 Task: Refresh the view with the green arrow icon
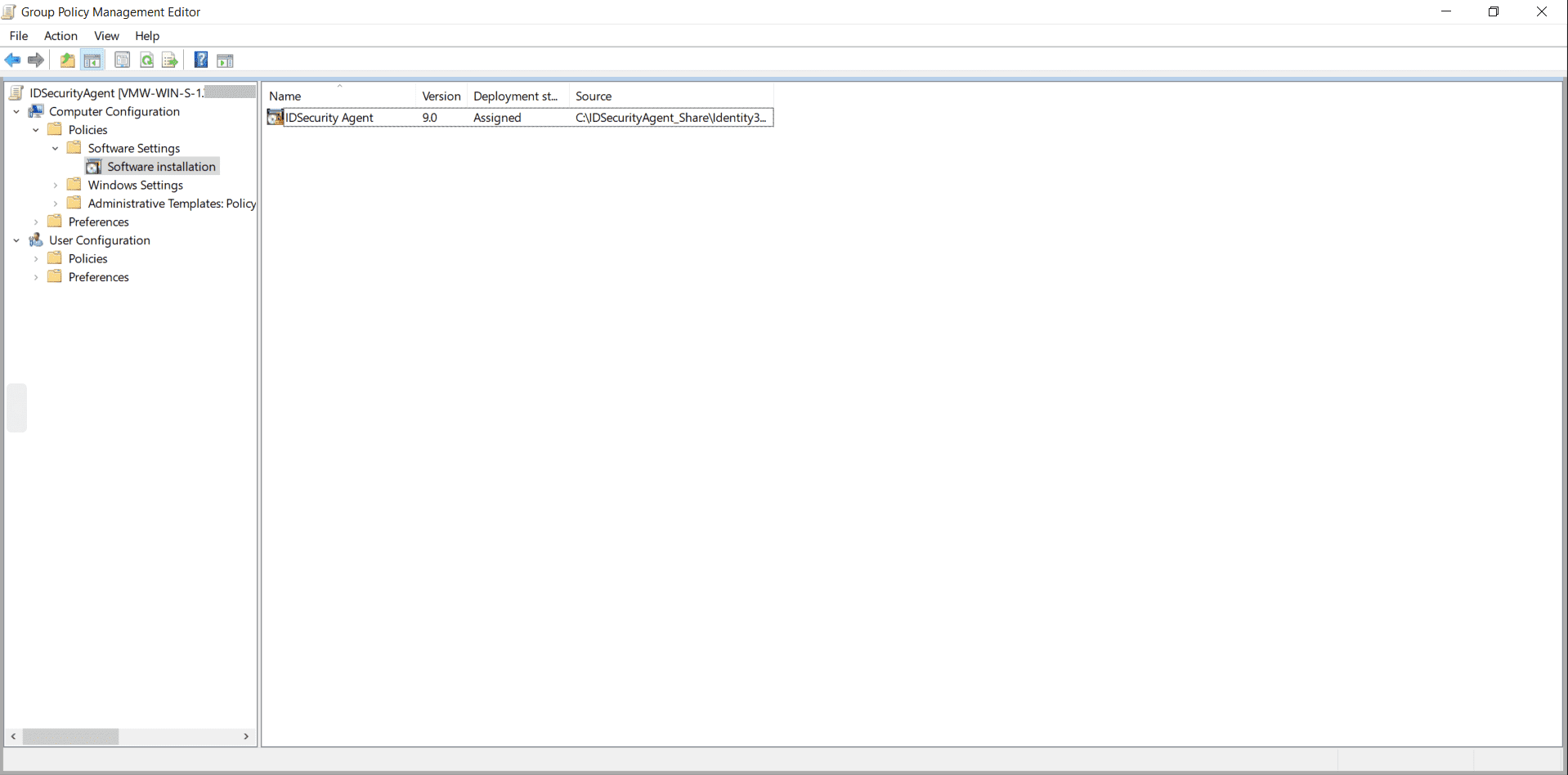click(x=147, y=60)
